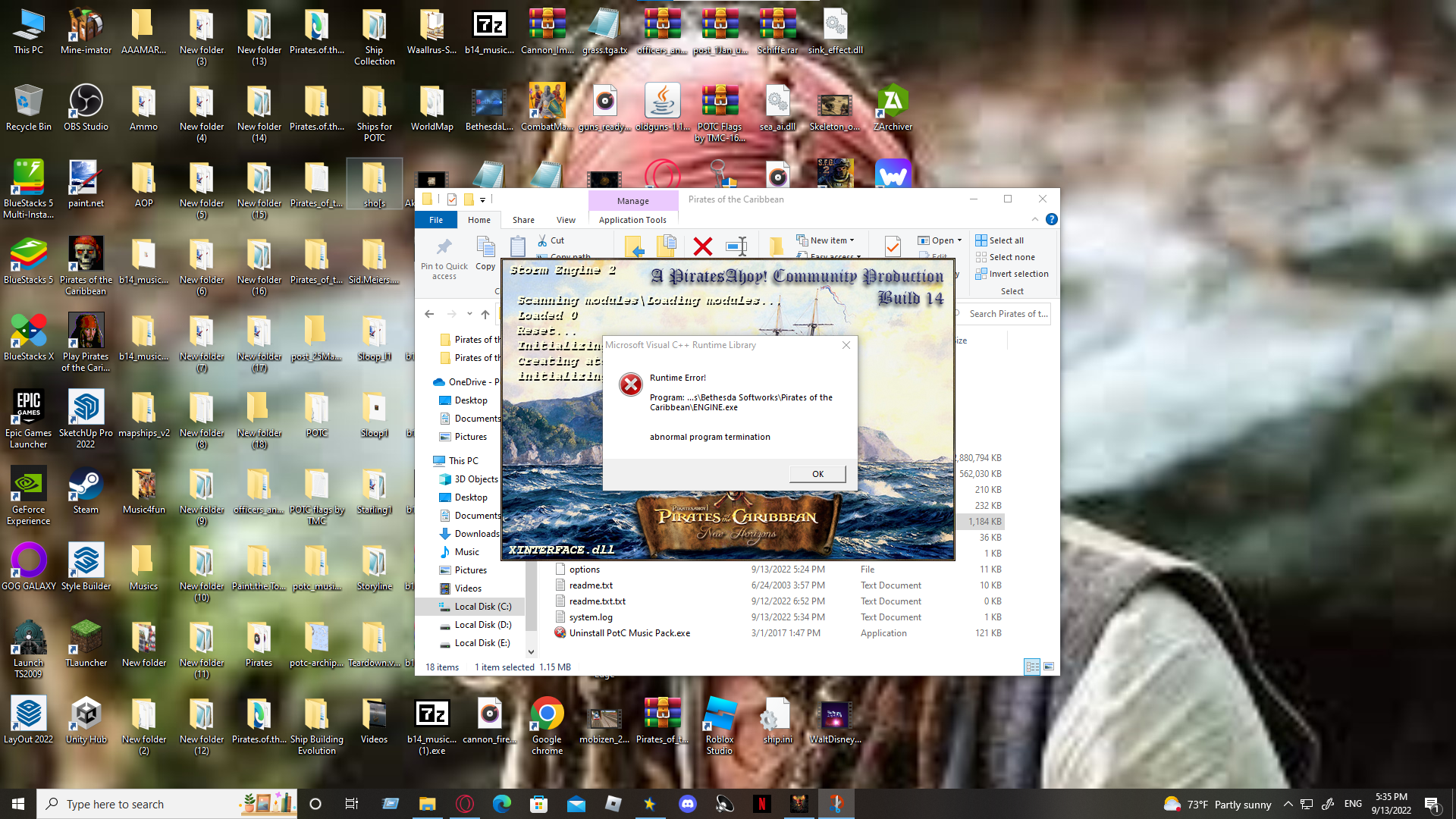Open Customize Quick Access Toolbar dropdown

pyautogui.click(x=482, y=200)
